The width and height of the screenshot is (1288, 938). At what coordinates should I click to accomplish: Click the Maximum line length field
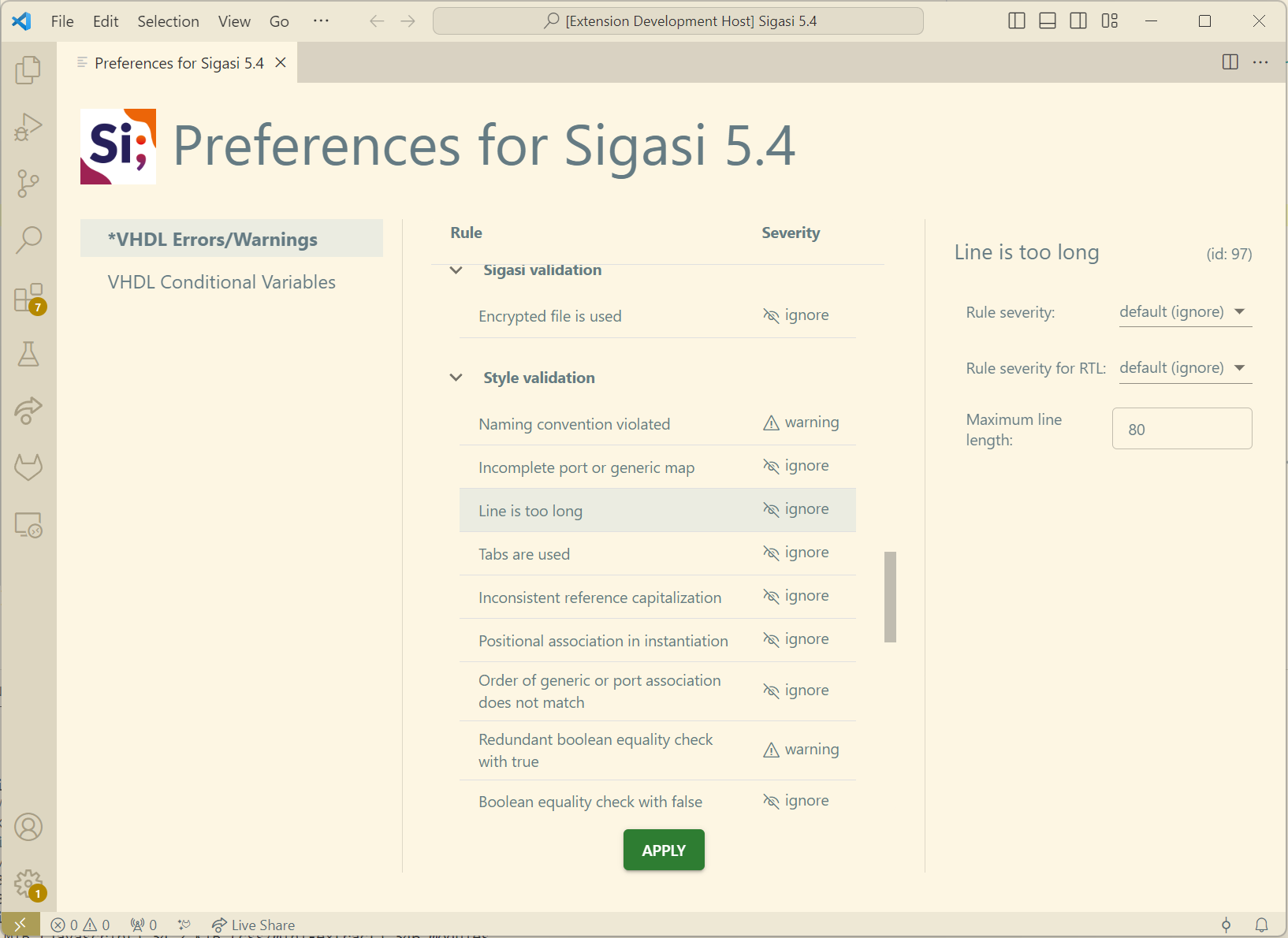pos(1182,429)
